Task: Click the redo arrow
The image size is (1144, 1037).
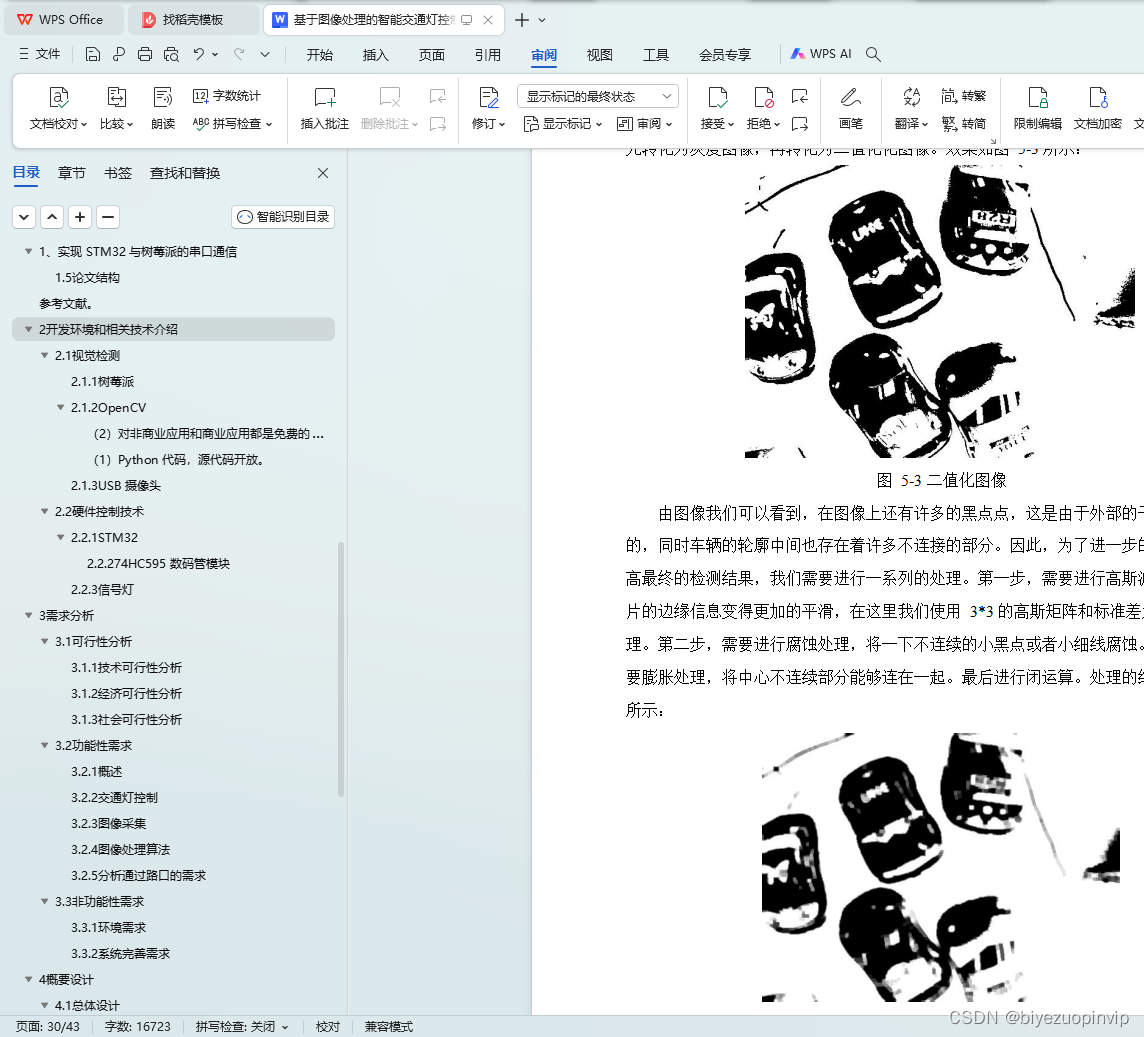Action: 239,54
